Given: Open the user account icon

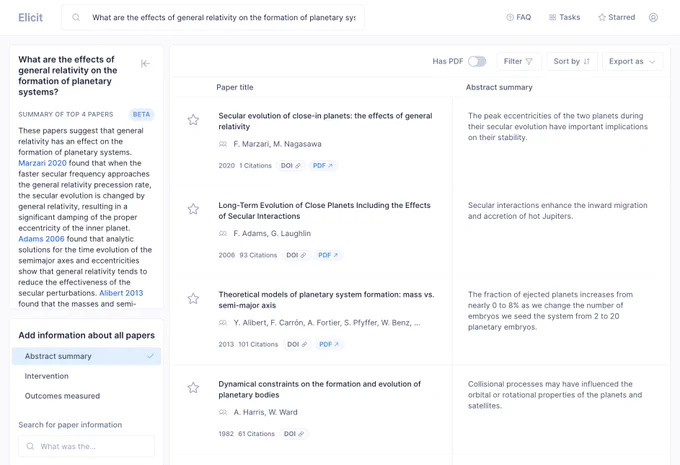Looking at the screenshot, I should pos(653,17).
